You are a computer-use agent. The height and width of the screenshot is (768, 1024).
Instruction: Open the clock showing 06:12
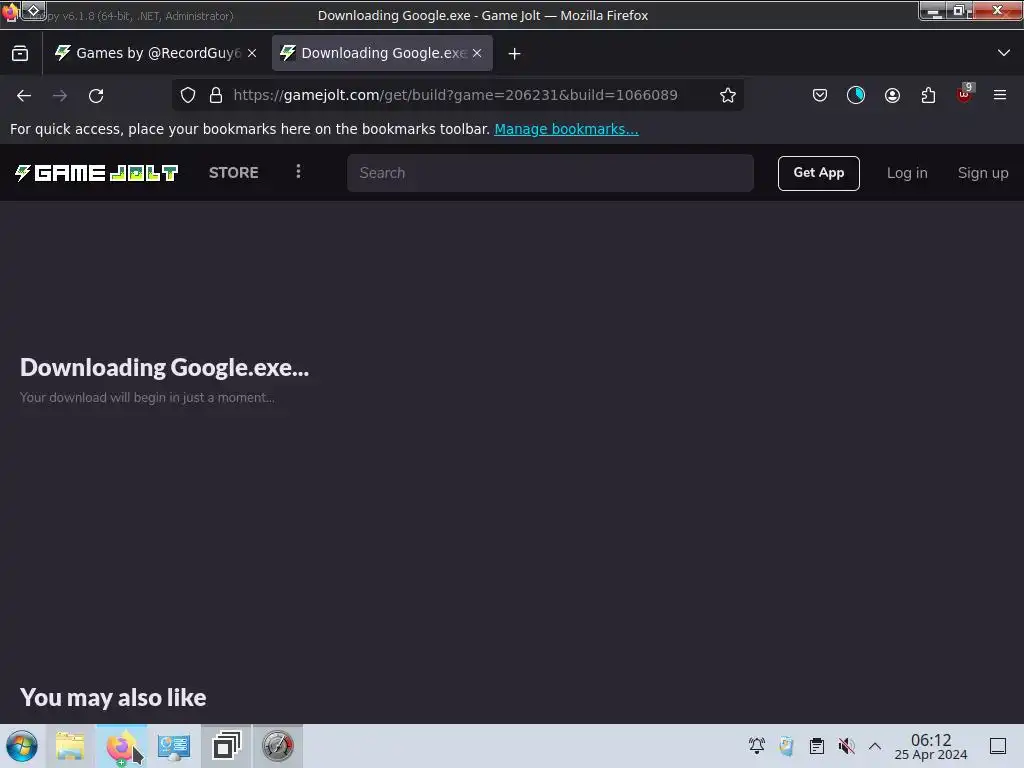[x=931, y=746]
